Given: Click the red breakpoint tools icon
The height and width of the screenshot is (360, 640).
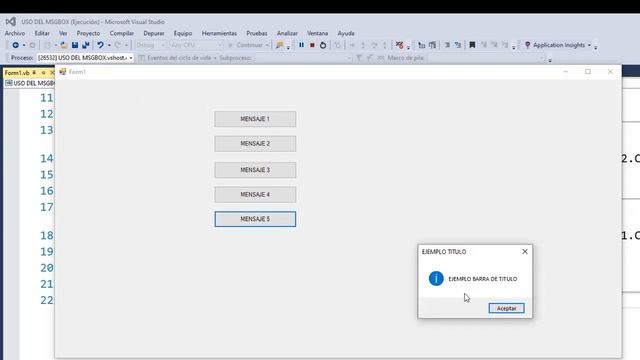Looking at the screenshot, I should coord(400,45).
